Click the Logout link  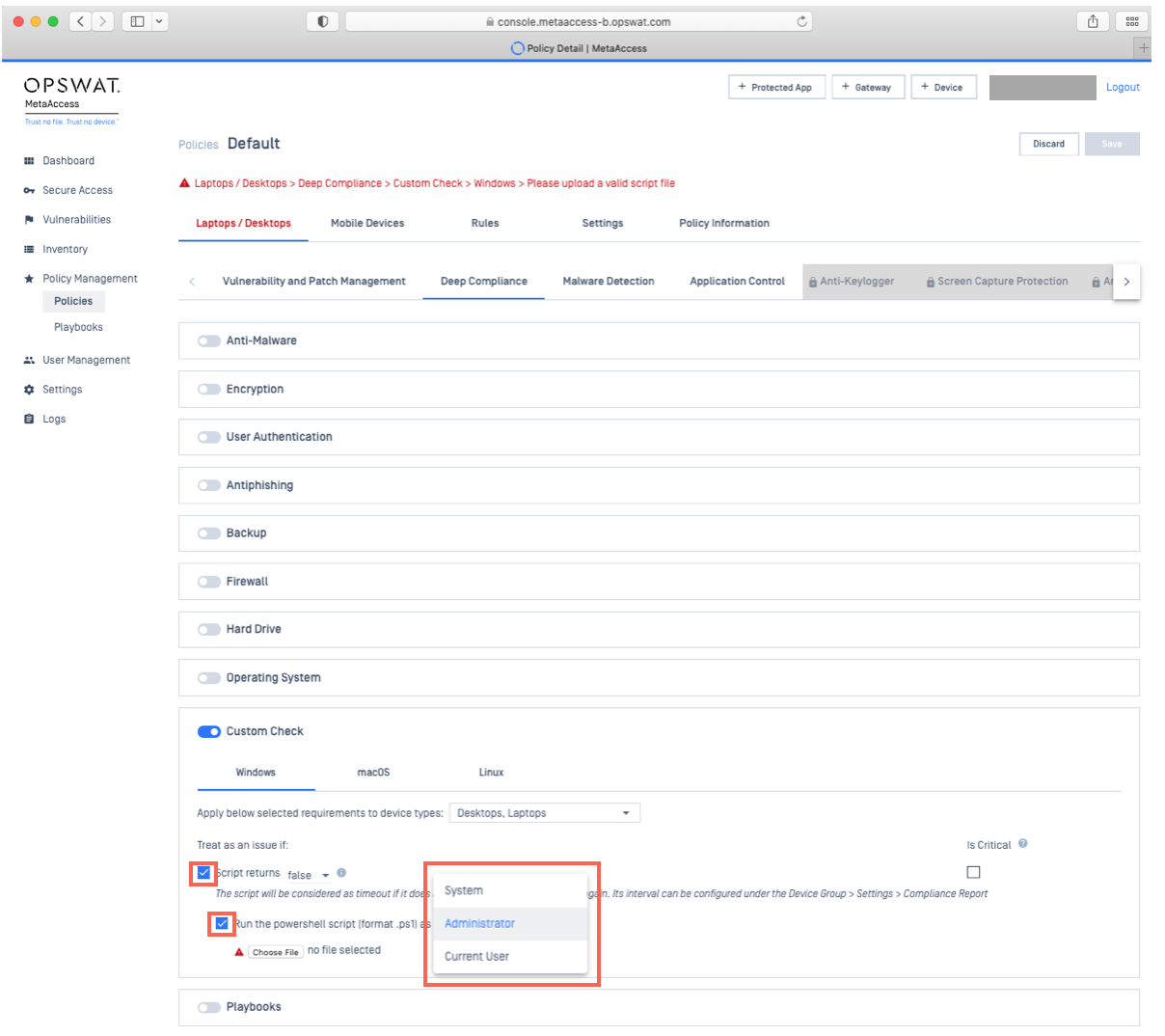(x=1123, y=87)
